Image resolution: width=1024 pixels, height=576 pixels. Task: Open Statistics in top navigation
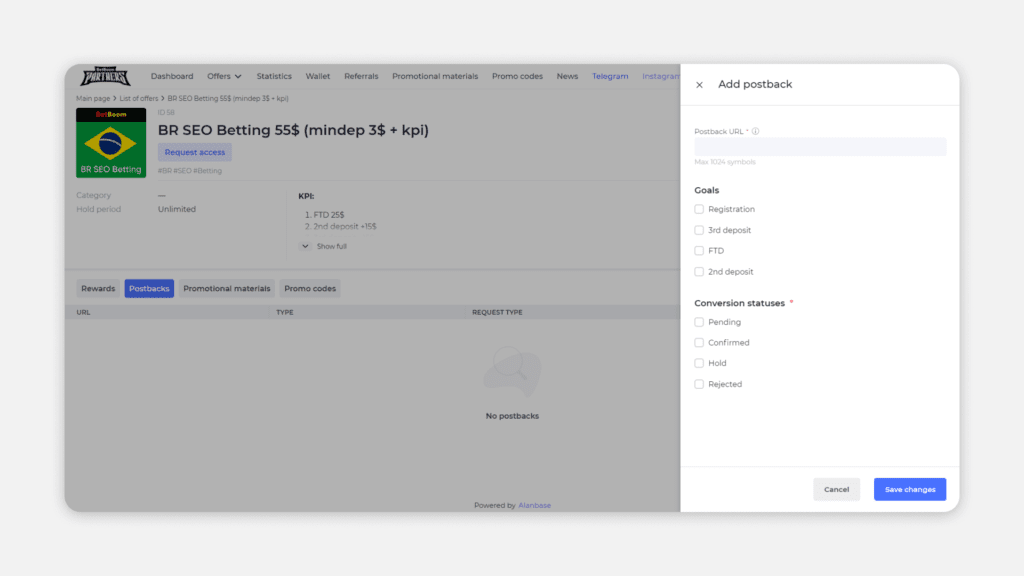pos(274,76)
